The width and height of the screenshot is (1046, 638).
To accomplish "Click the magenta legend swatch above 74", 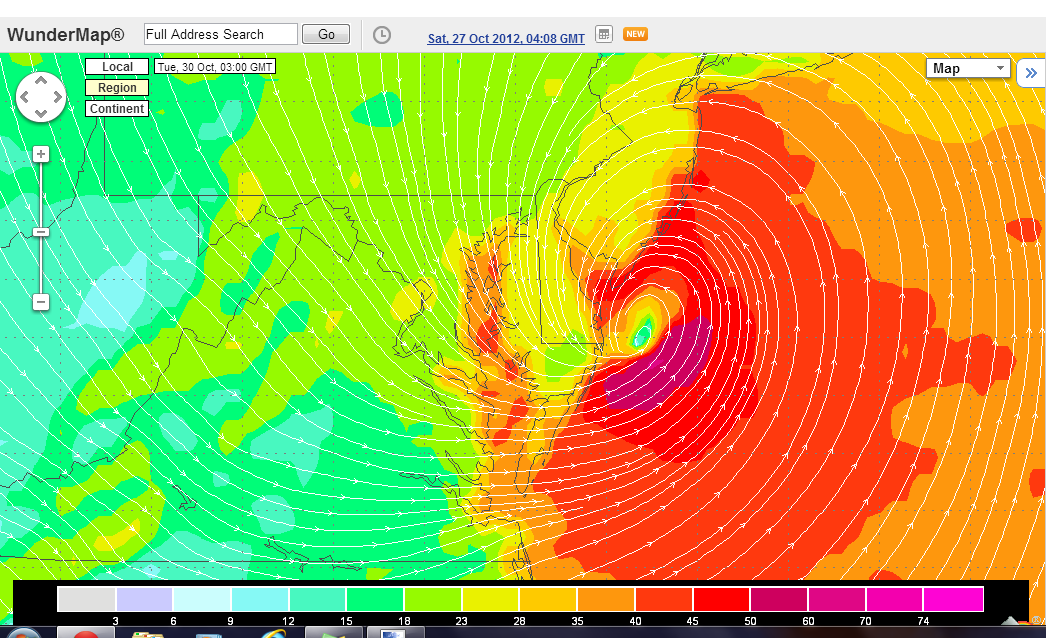I will pos(953,599).
